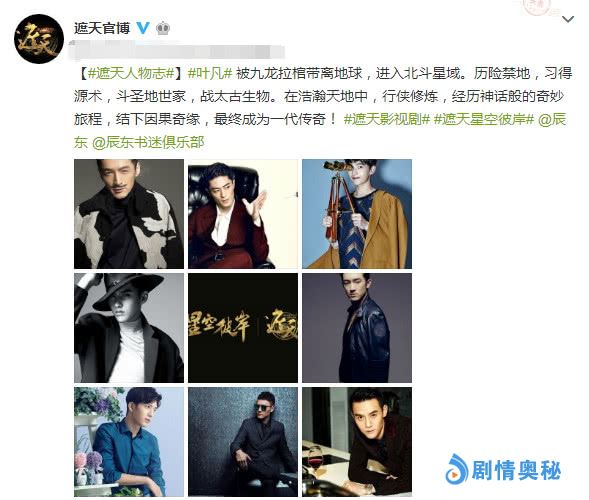Open photo of man leaning beside wine glass
Image resolution: width=589 pixels, height=500 pixels.
pyautogui.click(x=357, y=442)
